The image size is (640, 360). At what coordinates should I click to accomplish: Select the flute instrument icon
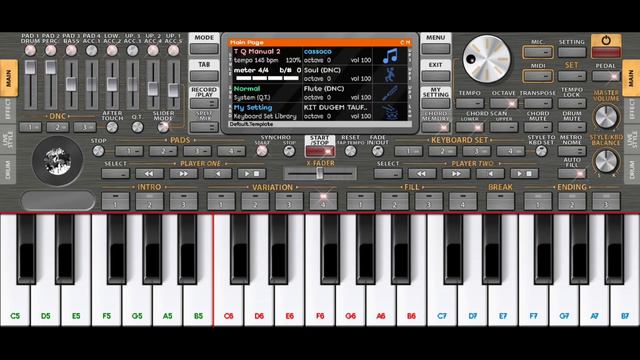click(390, 93)
